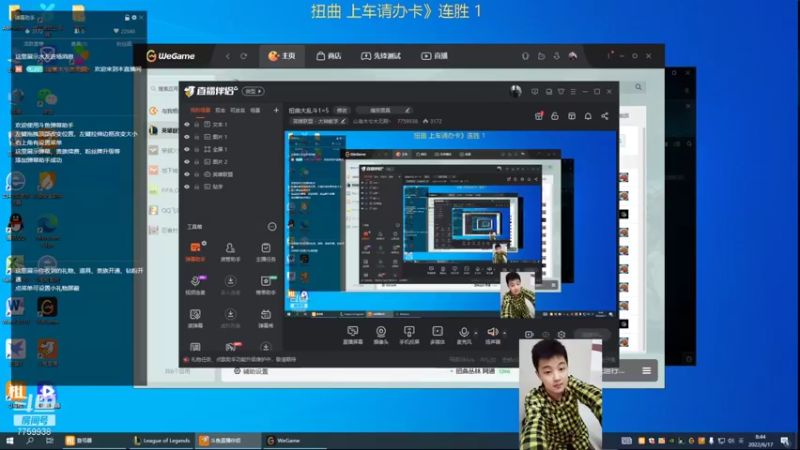The width and height of the screenshot is (800, 450).
Task: Open 直播伴侣 hamburger menu icon
Action: point(573,92)
